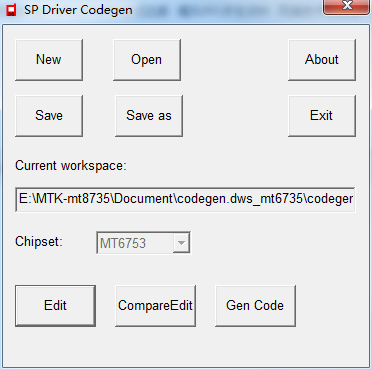Click the Open button
The width and height of the screenshot is (372, 370).
click(x=147, y=60)
